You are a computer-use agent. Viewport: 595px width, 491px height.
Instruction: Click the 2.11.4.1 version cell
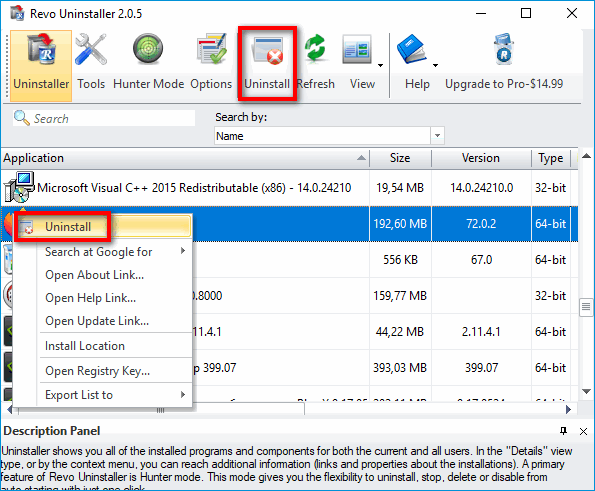tap(481, 332)
